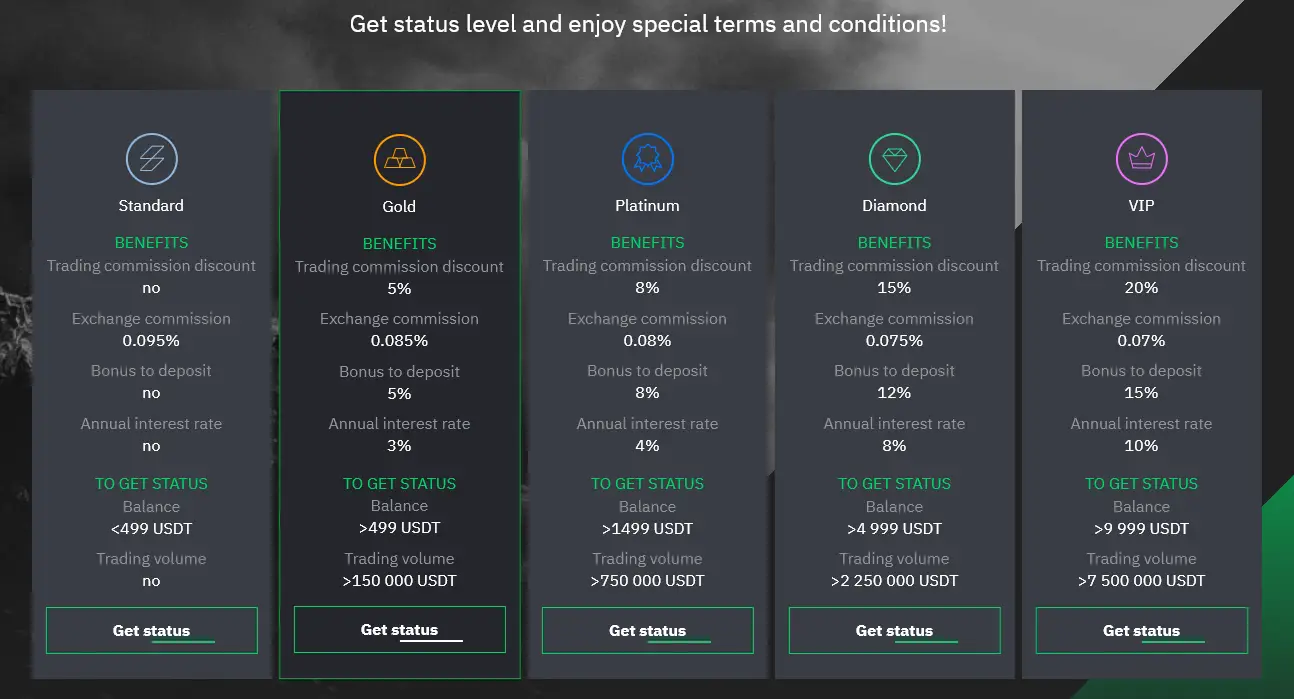Click Gold balance requirement >499 USDT
The width and height of the screenshot is (1294, 699).
[399, 528]
